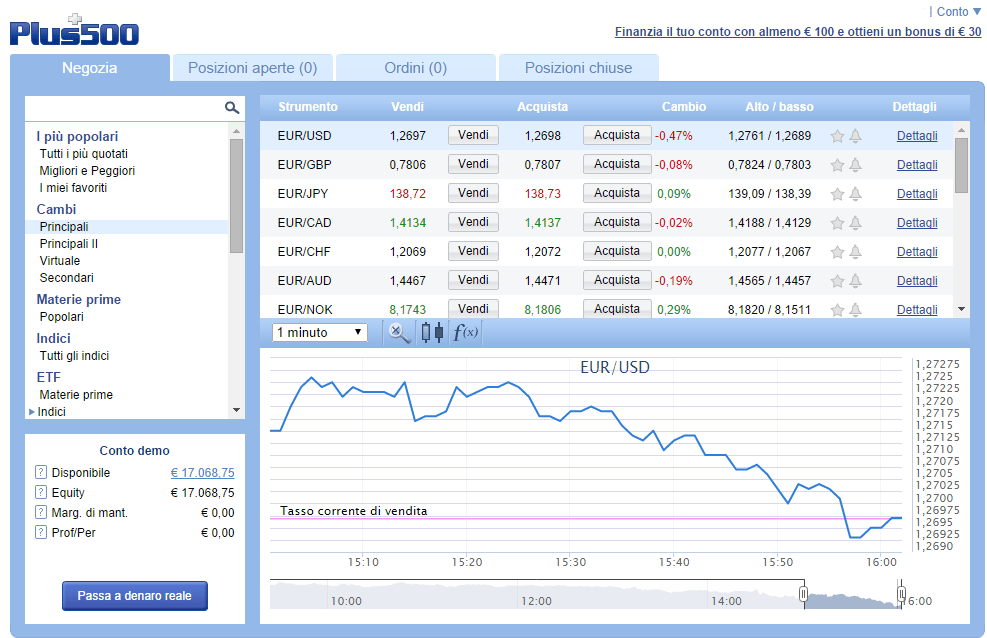The image size is (987, 638).
Task: Click Passa a denaro reale button
Action: [135, 595]
